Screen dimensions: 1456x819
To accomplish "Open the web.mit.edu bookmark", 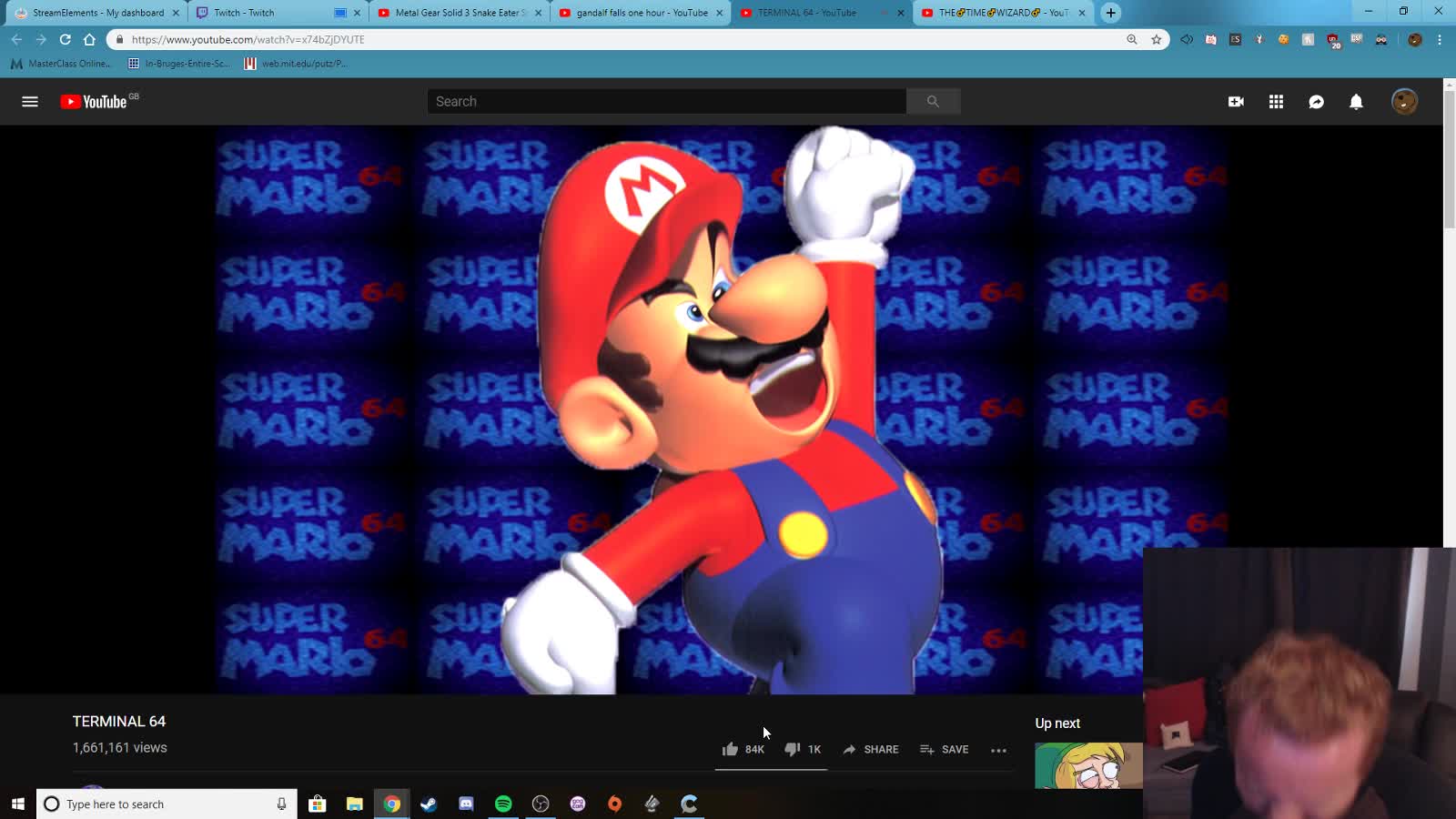I will 296,64.
